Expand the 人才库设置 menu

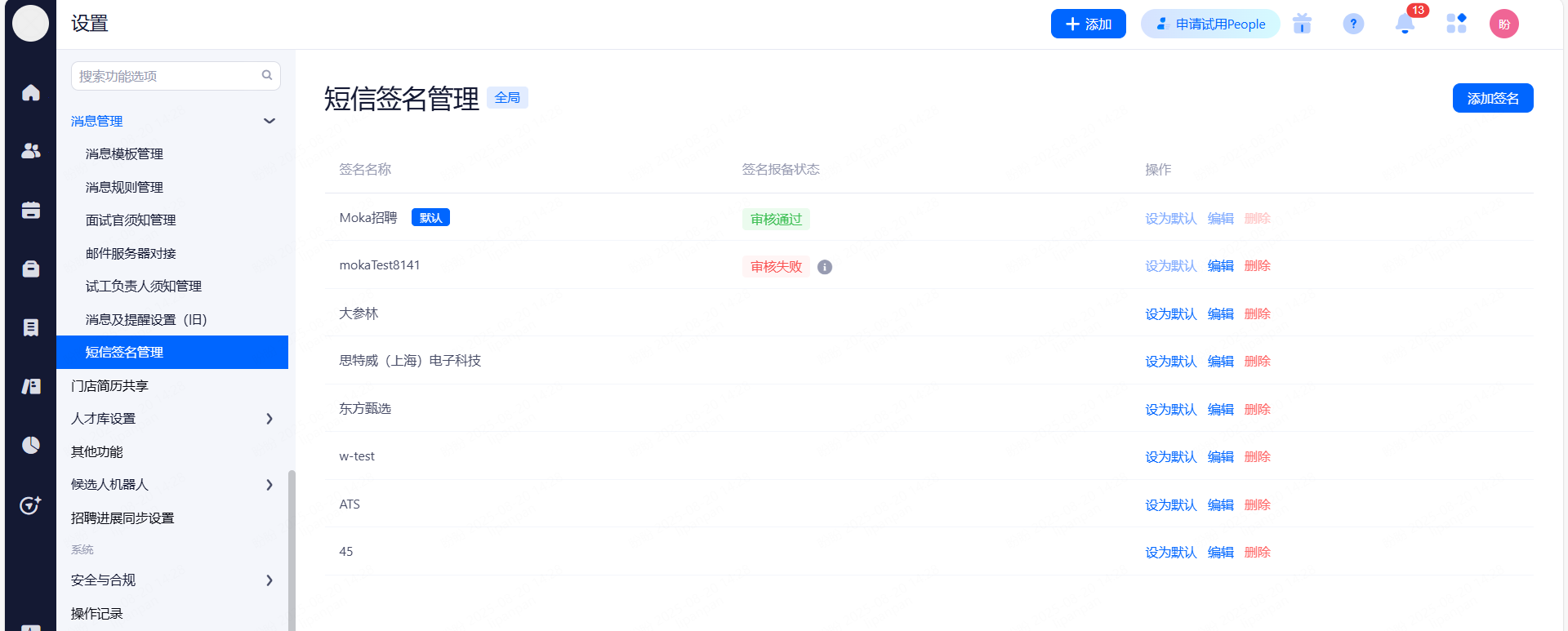tap(269, 419)
